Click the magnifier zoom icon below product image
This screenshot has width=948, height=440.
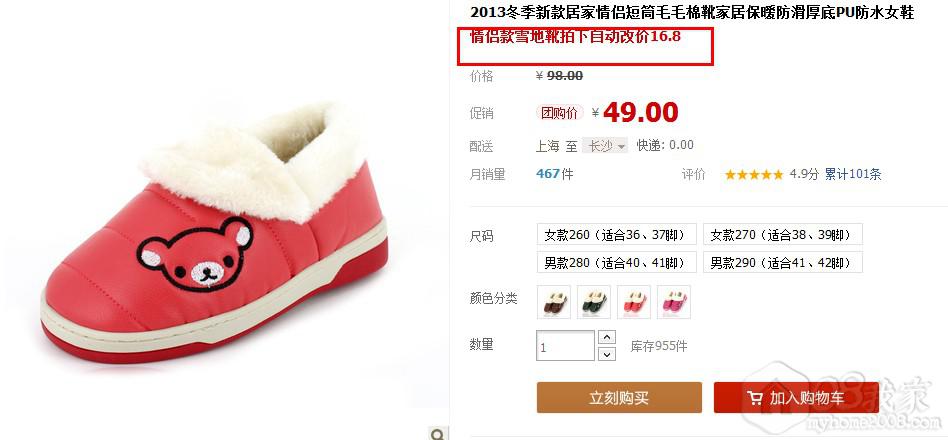[x=438, y=433]
